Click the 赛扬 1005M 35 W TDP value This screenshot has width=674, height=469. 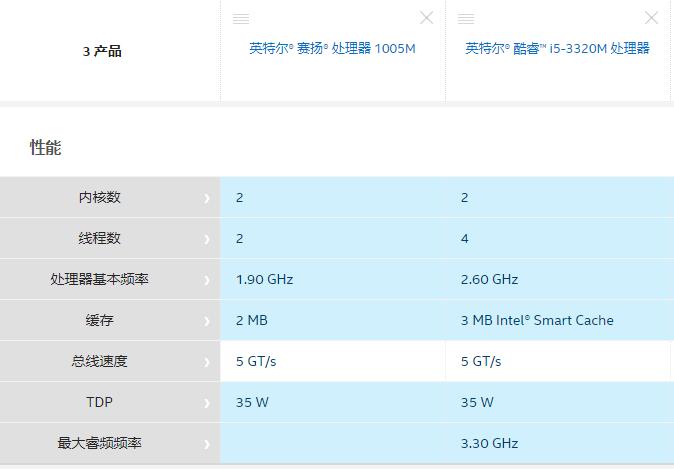coord(252,402)
